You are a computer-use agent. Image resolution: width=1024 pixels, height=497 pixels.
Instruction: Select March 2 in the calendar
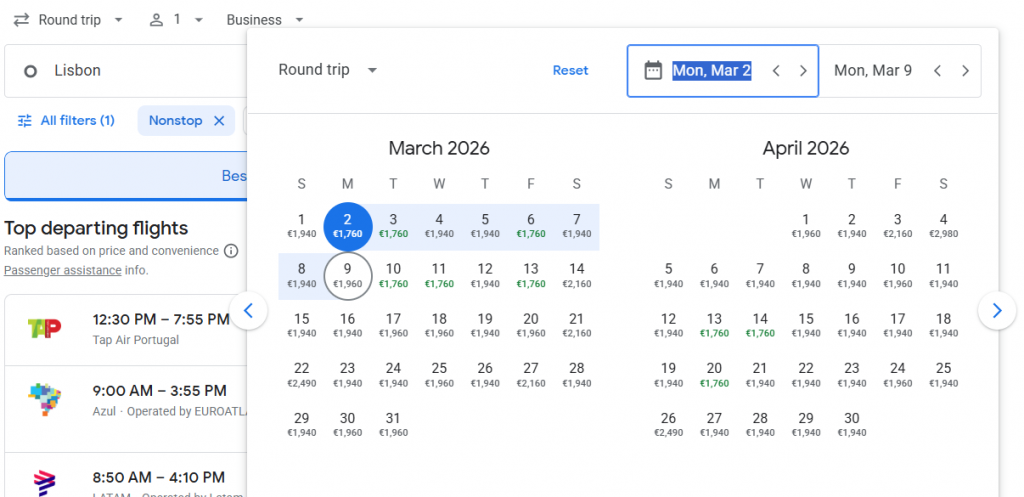click(347, 226)
